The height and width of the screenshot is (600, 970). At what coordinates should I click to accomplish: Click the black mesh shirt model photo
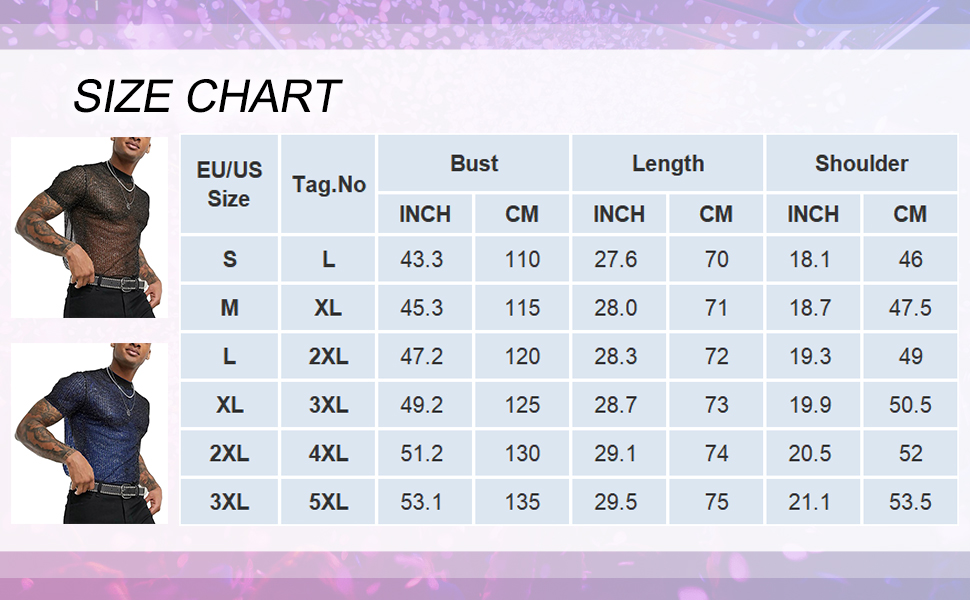(x=89, y=227)
